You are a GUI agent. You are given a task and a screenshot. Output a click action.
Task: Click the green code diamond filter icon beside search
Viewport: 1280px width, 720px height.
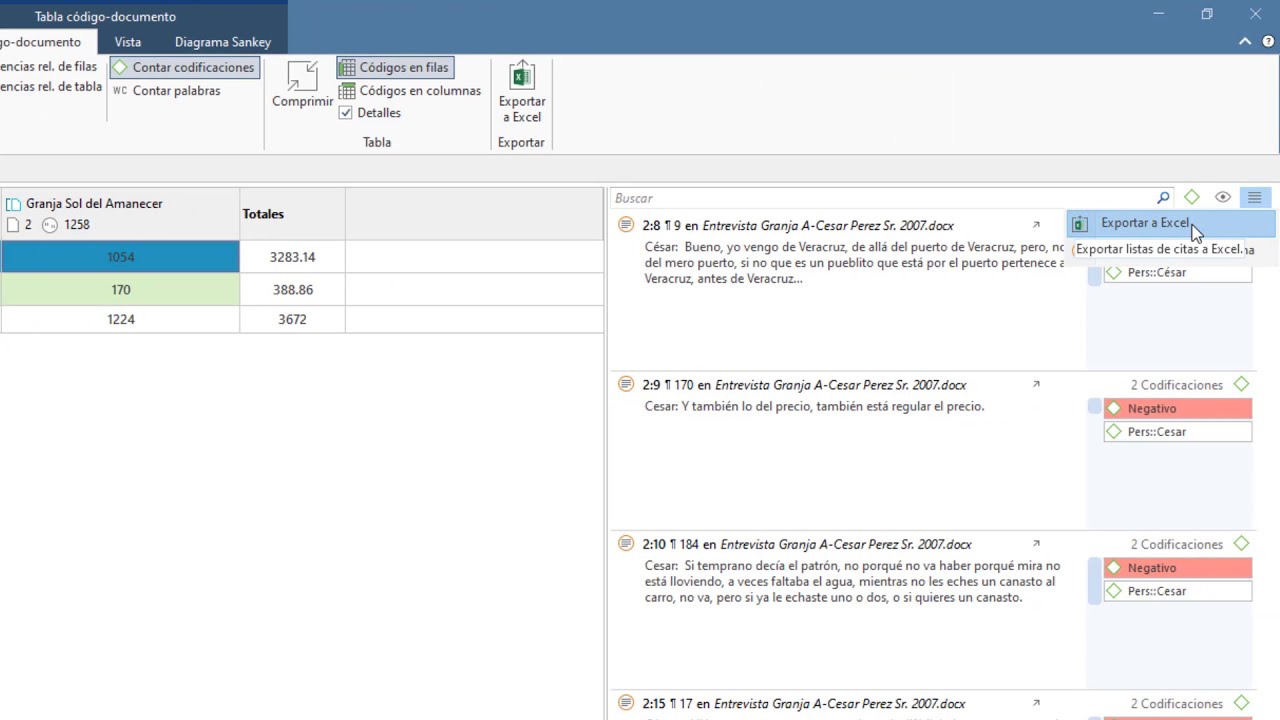point(1191,198)
